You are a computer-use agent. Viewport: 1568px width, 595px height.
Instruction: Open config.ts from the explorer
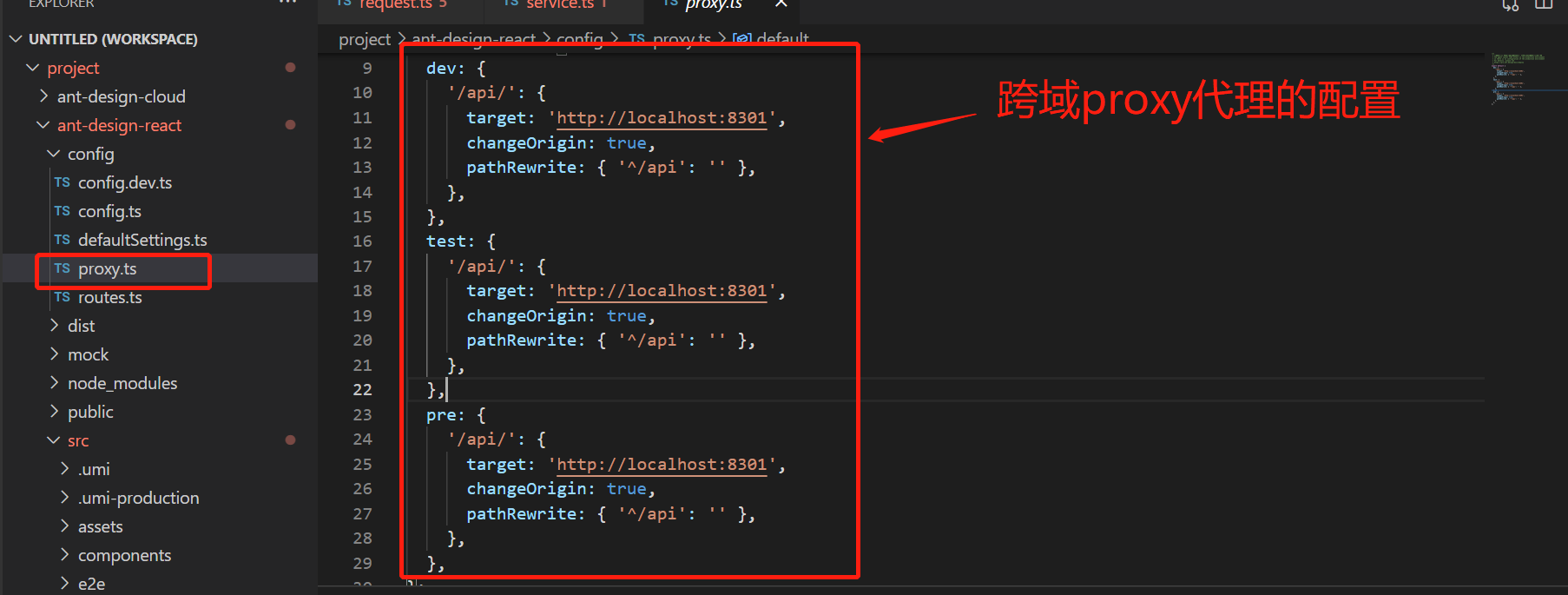tap(109, 211)
